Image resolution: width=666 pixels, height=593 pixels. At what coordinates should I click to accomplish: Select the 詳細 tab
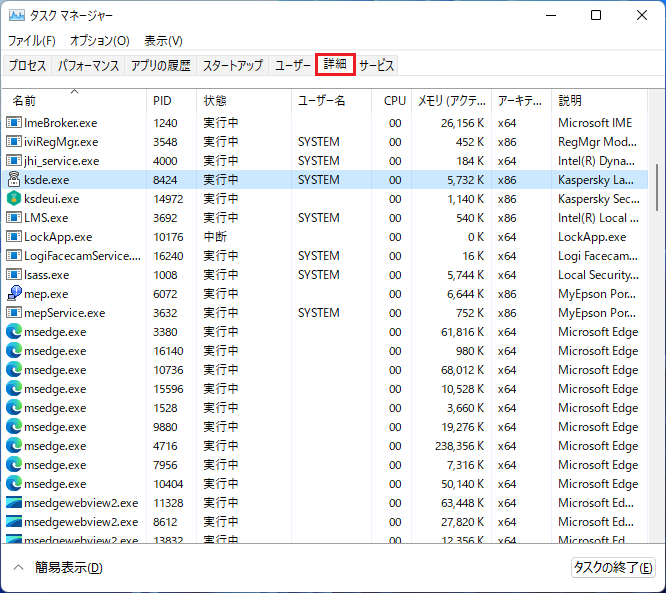tap(335, 65)
